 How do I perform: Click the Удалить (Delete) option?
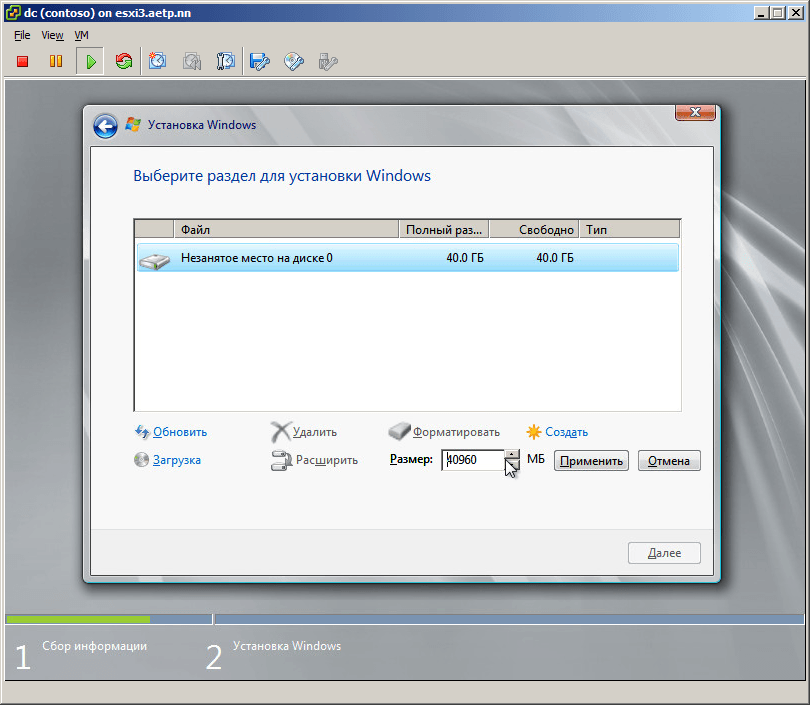pyautogui.click(x=304, y=432)
